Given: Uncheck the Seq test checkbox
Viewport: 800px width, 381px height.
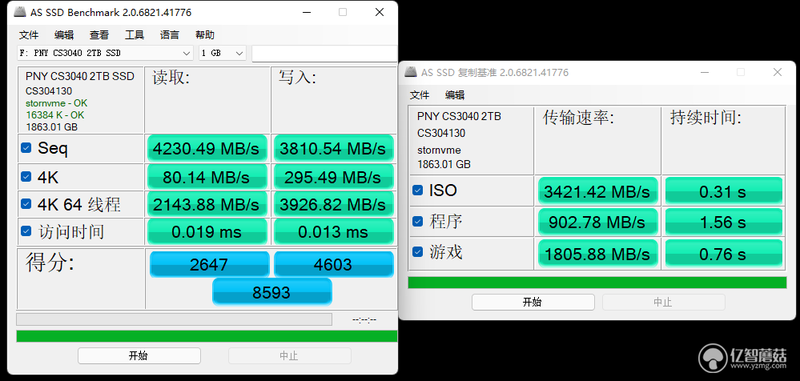Looking at the screenshot, I should point(26,148).
